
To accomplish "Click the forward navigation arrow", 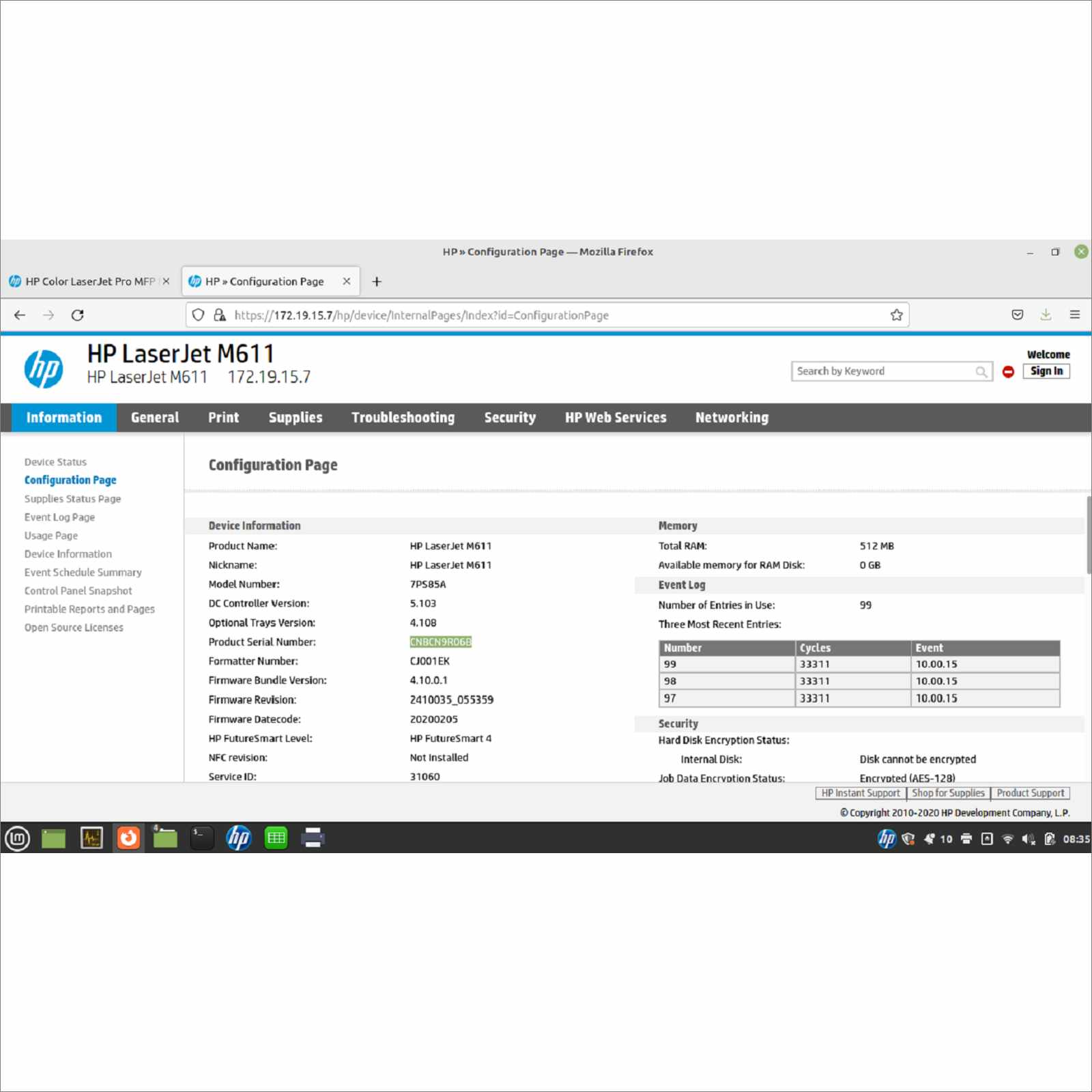I will click(48, 315).
